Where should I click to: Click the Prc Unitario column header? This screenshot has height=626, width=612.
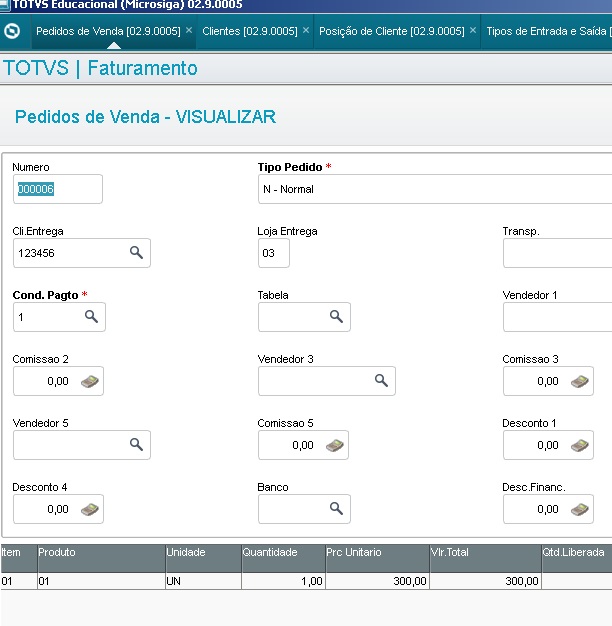click(x=378, y=558)
